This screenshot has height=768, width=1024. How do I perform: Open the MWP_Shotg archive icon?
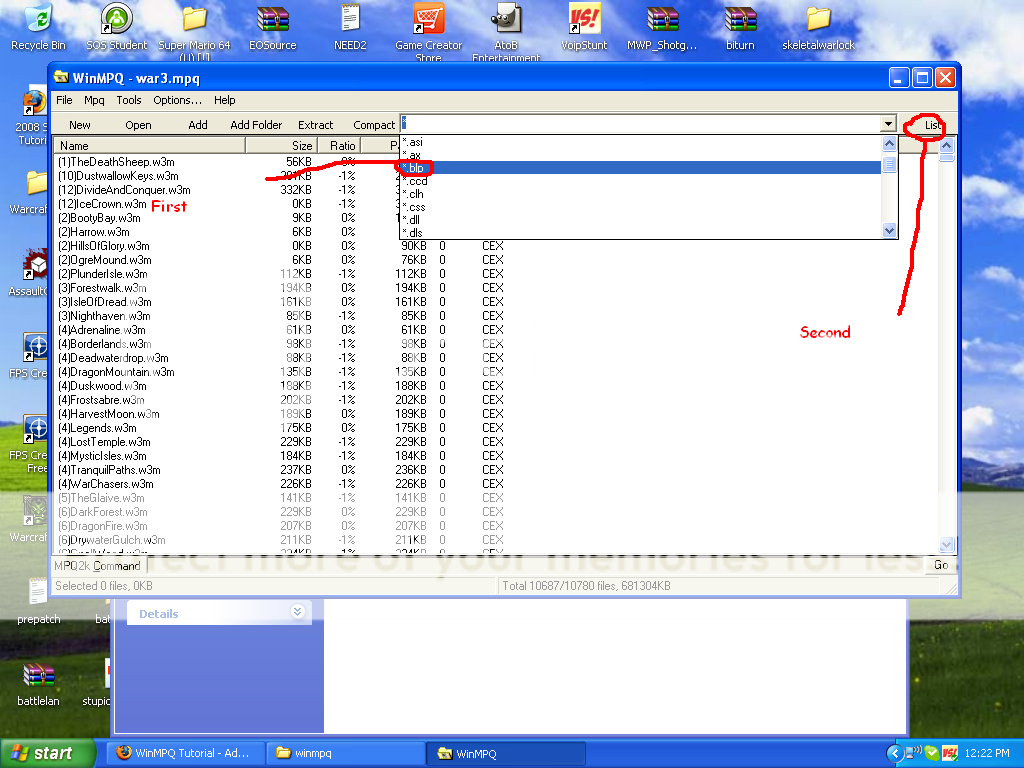(662, 20)
